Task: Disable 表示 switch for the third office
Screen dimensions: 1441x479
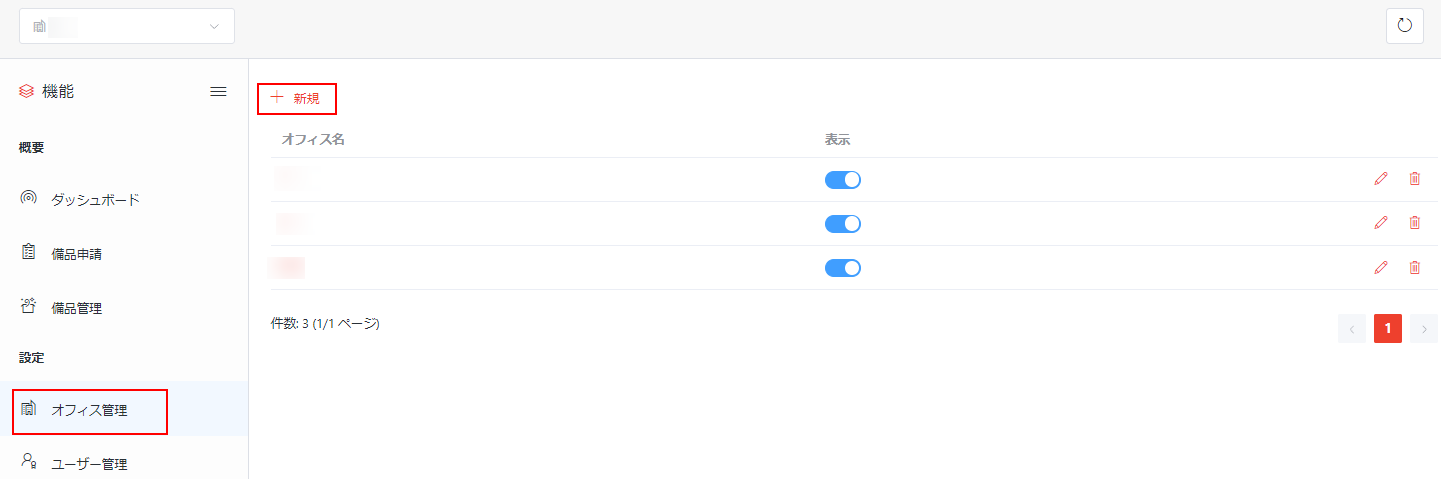Action: 843,268
